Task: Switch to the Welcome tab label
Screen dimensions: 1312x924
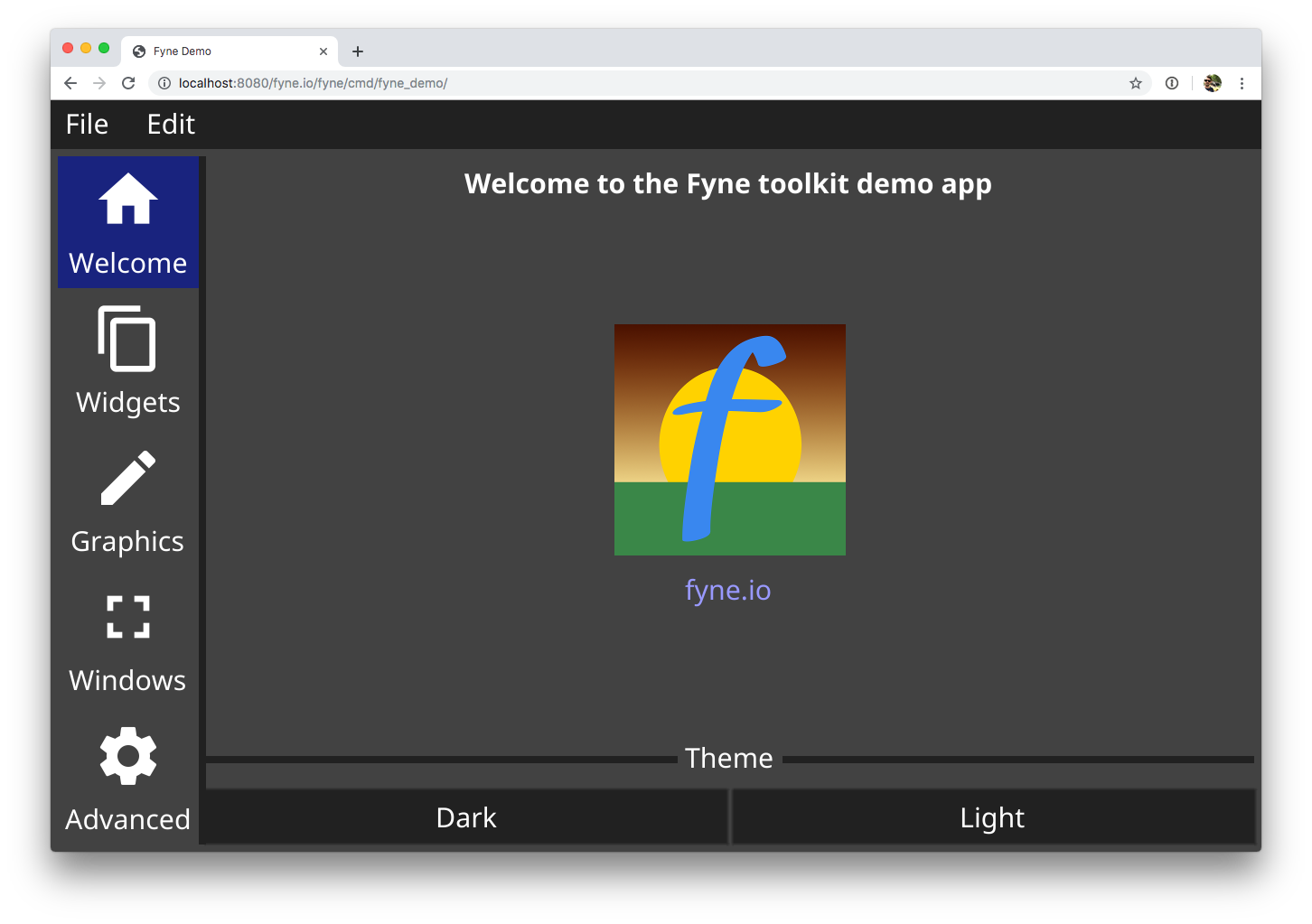Action: coord(128,263)
